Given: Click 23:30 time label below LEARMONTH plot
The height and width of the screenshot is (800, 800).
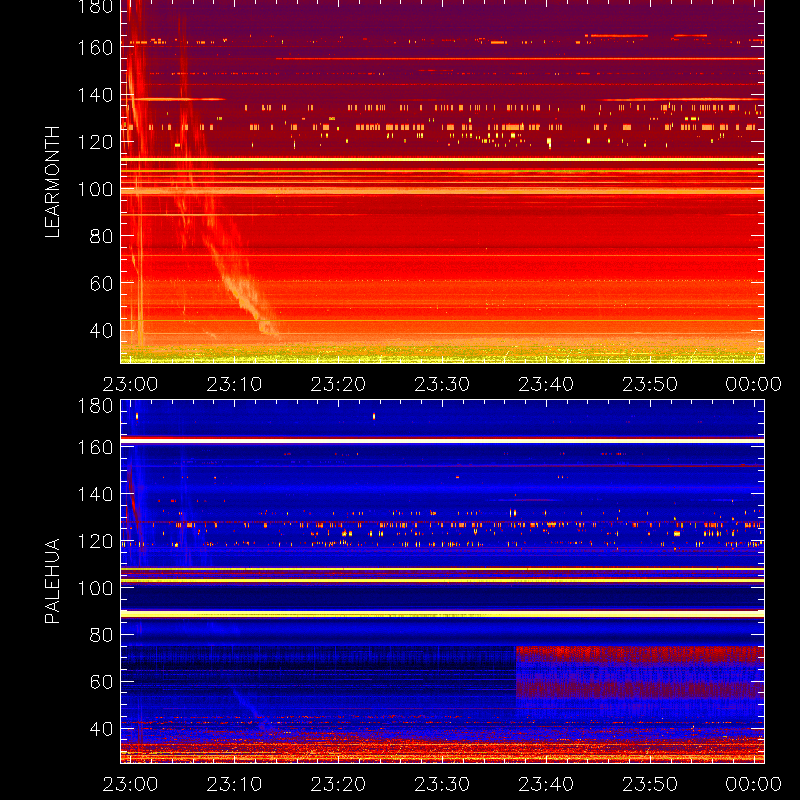Looking at the screenshot, I should coord(442,384).
